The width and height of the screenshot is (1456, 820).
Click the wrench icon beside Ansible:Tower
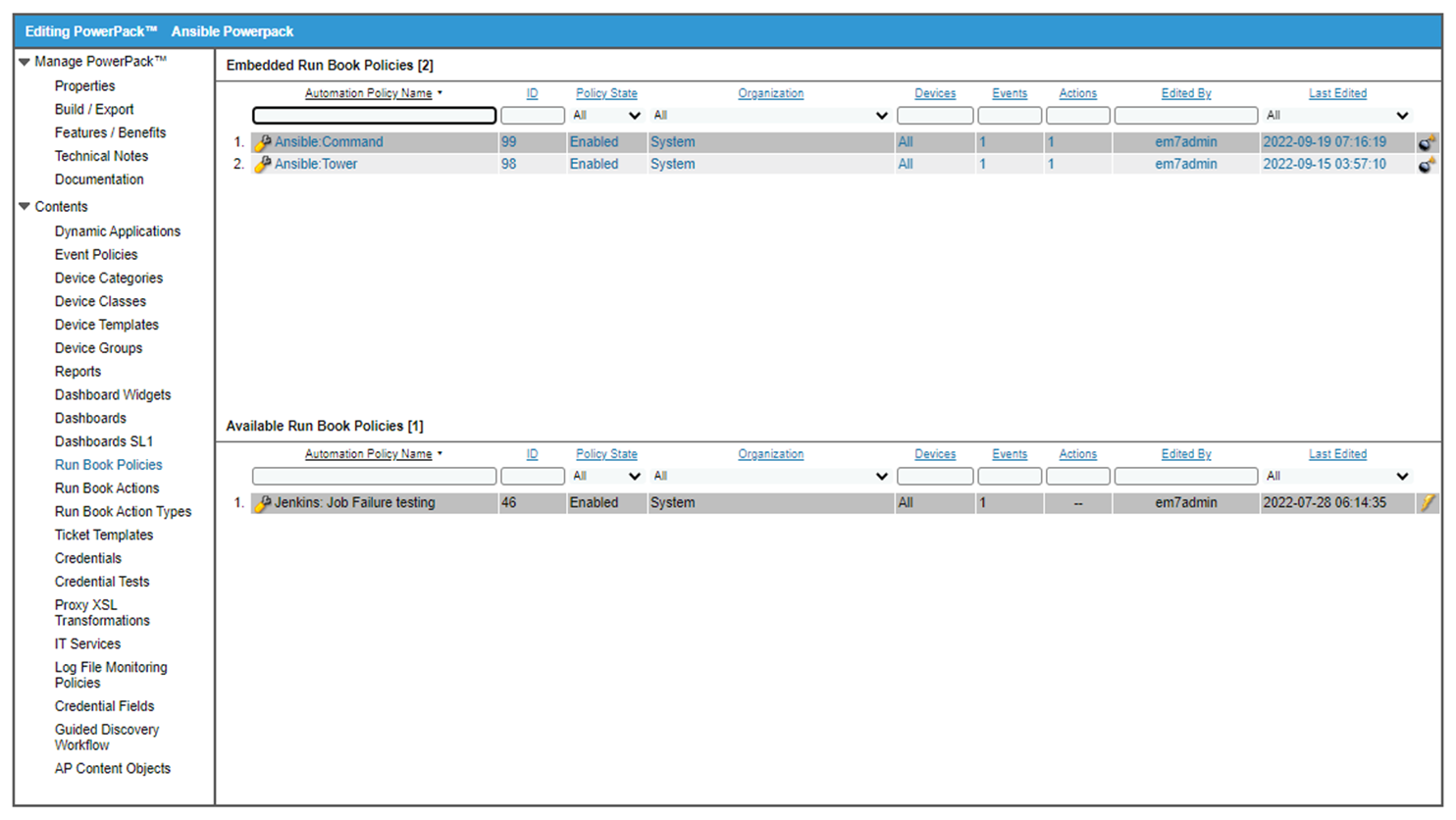pos(262,165)
